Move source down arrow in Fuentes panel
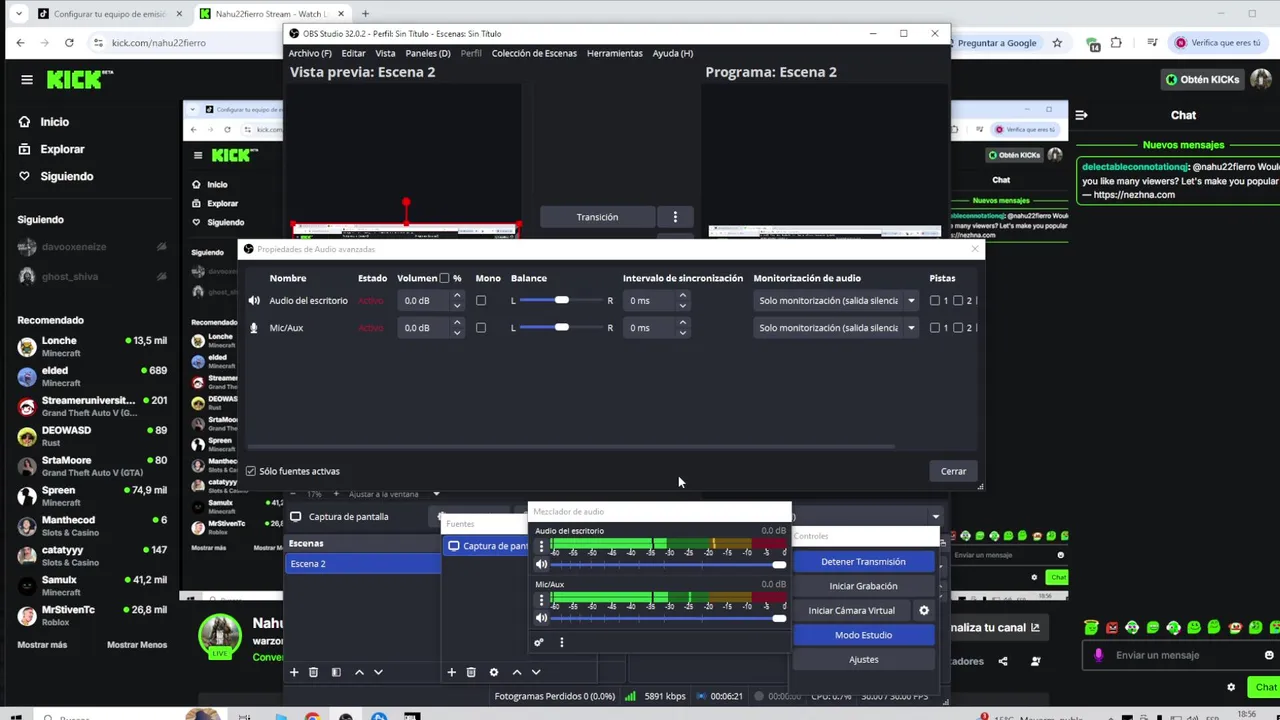 [536, 672]
